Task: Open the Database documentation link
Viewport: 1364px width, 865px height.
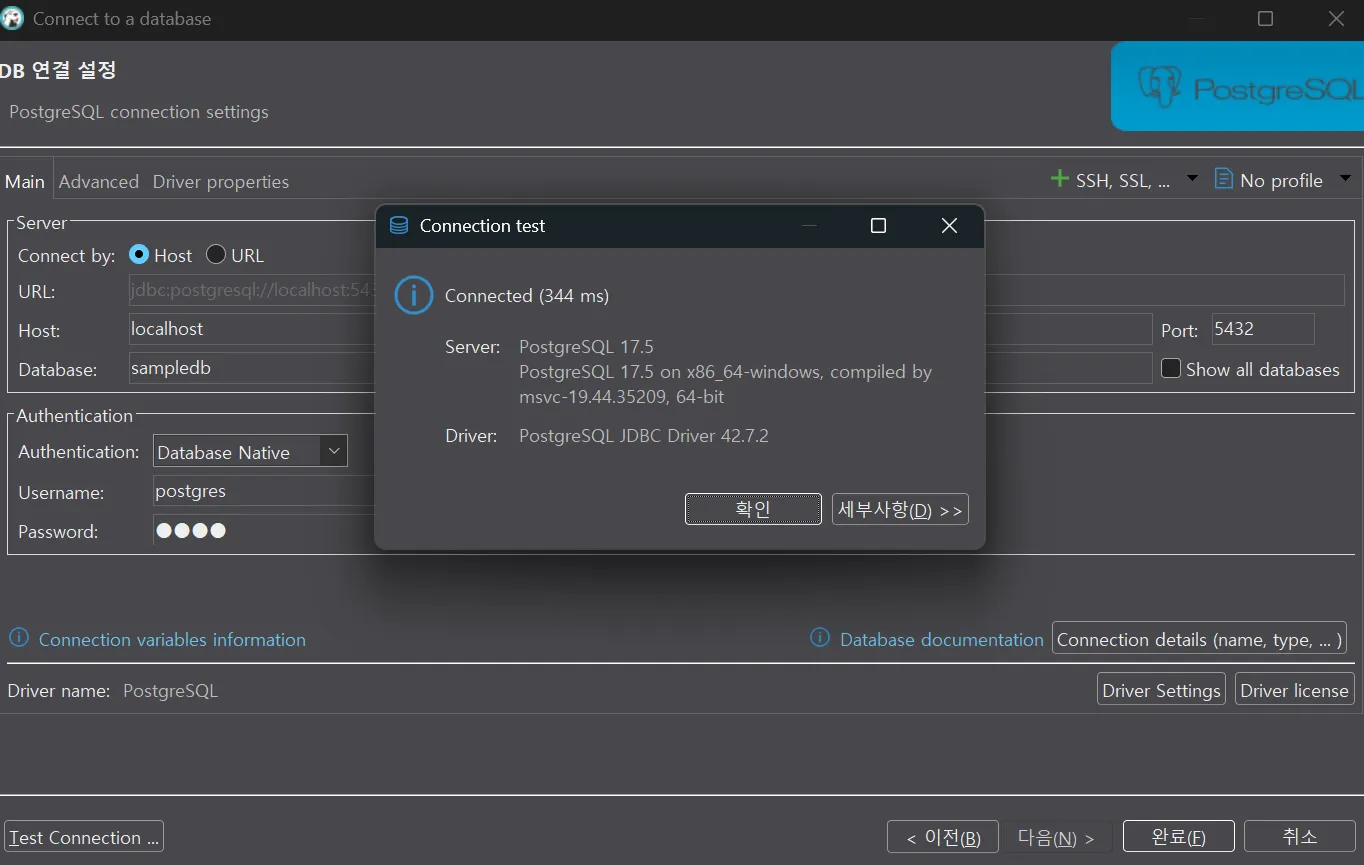Action: tap(942, 639)
